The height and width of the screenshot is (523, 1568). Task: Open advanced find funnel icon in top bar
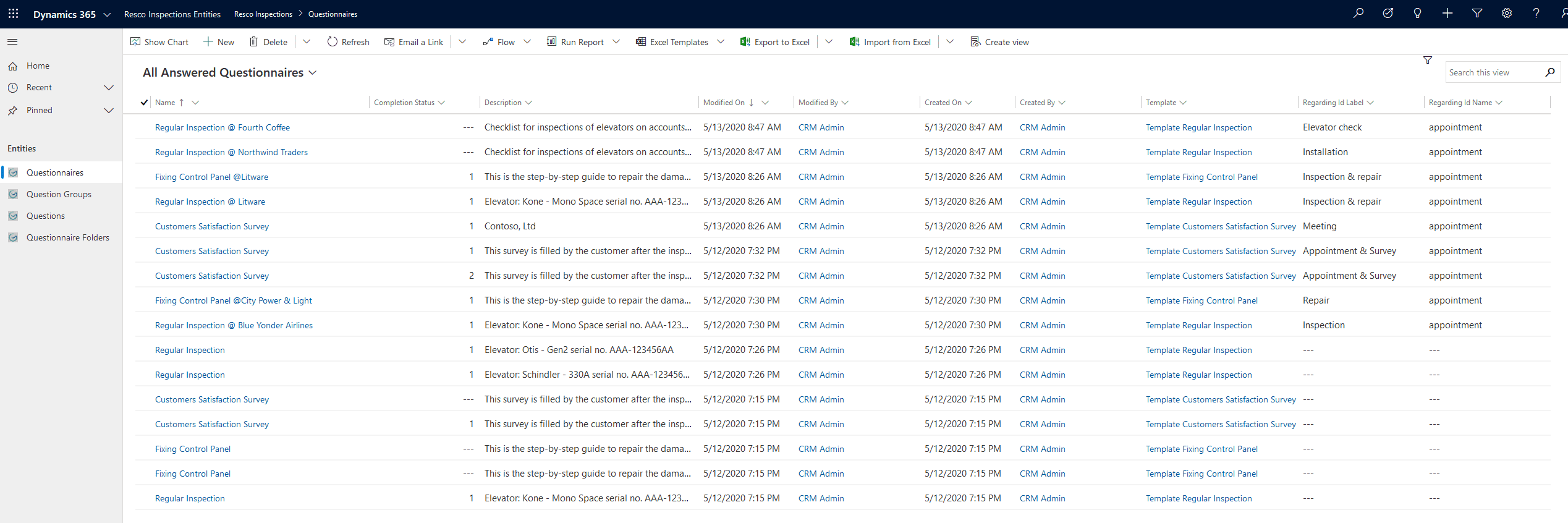[x=1477, y=14]
